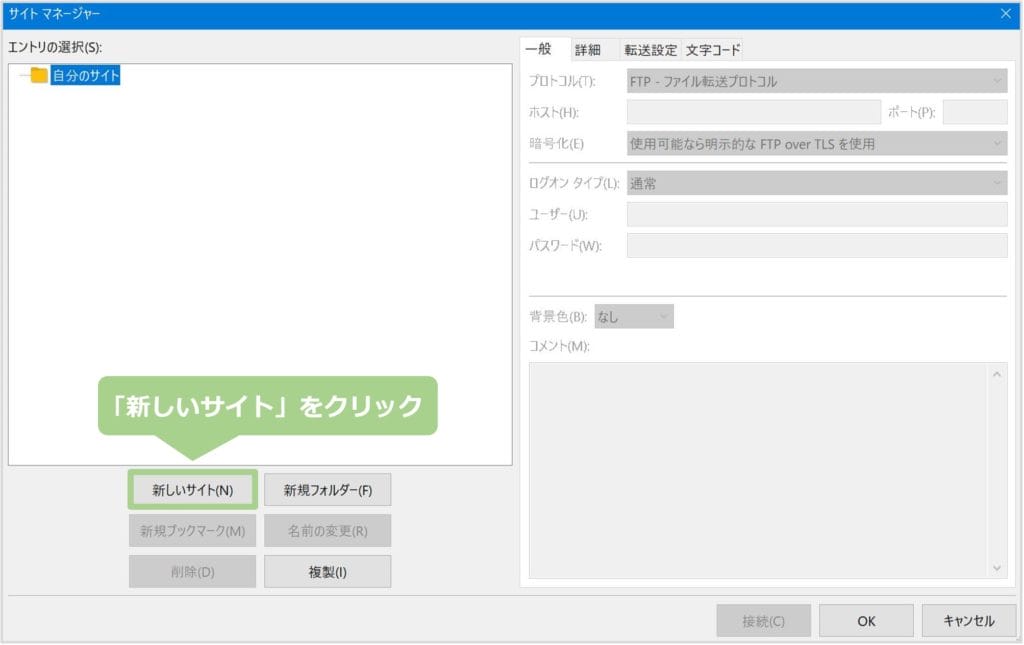Click the 新規ブックマーク button
Screen dimensions: 1024x645
(x=193, y=530)
